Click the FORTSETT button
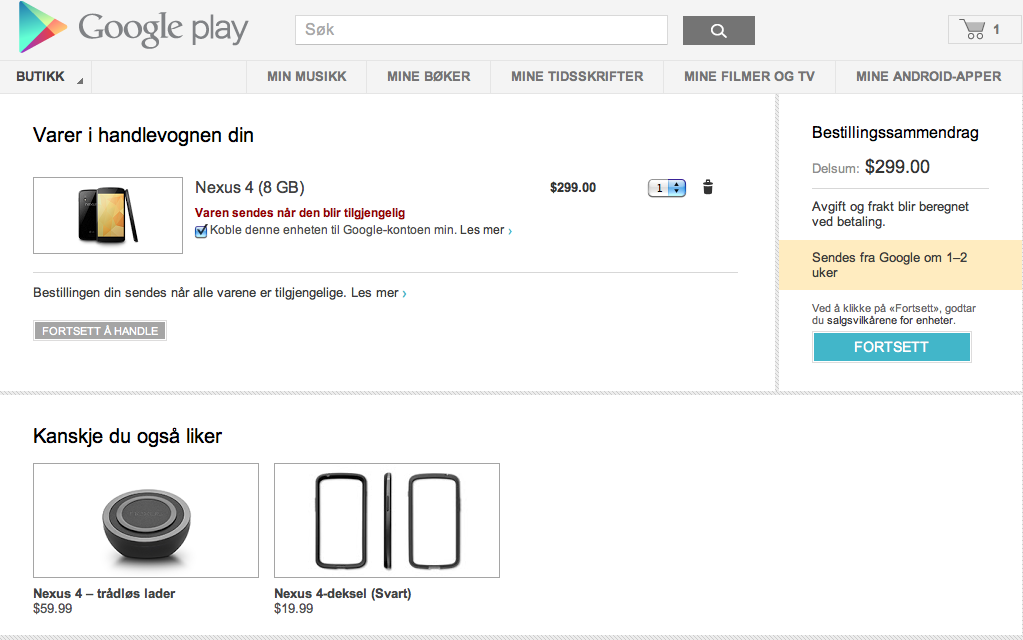This screenshot has width=1023, height=640. click(891, 347)
